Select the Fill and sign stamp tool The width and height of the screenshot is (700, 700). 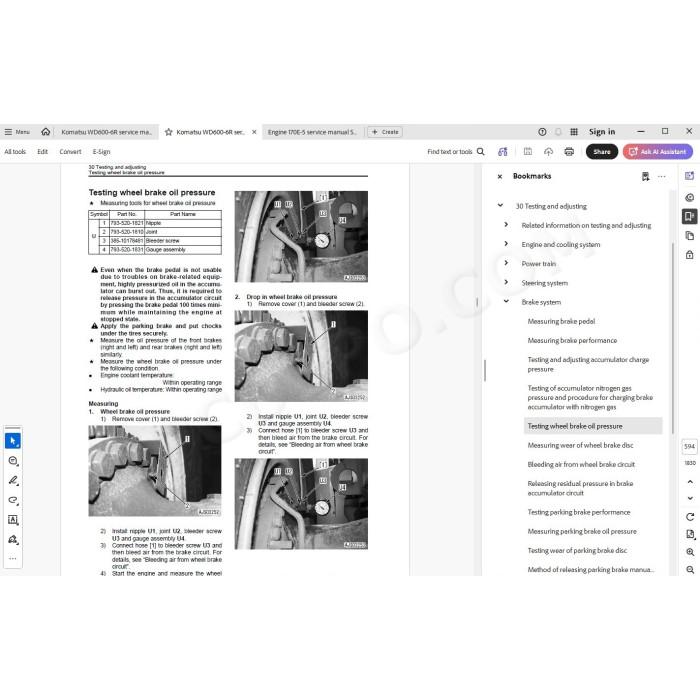point(13,540)
